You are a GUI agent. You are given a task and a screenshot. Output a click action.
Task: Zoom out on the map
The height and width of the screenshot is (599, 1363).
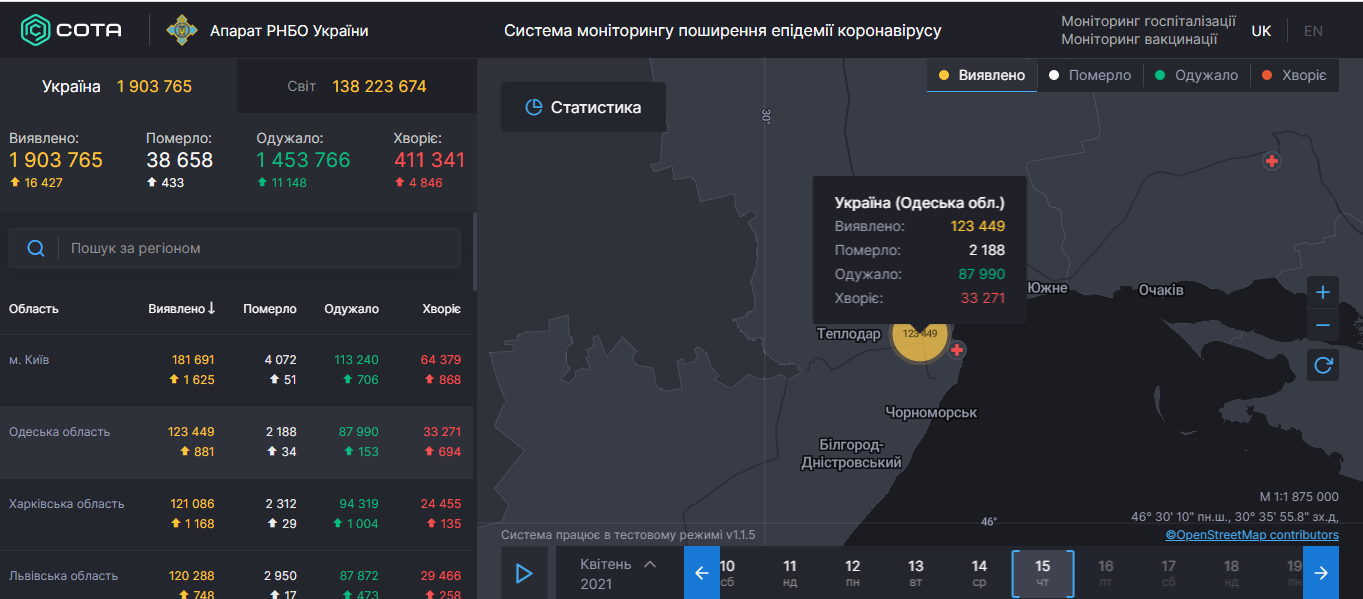coord(1322,324)
